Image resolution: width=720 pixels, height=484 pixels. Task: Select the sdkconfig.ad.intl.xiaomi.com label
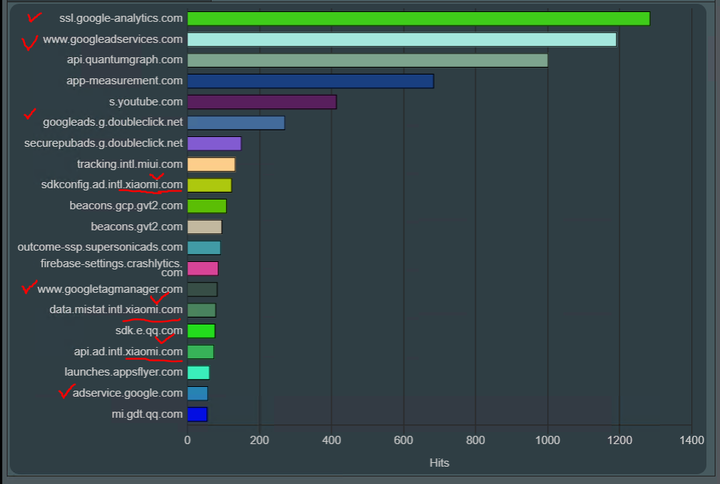pos(112,185)
